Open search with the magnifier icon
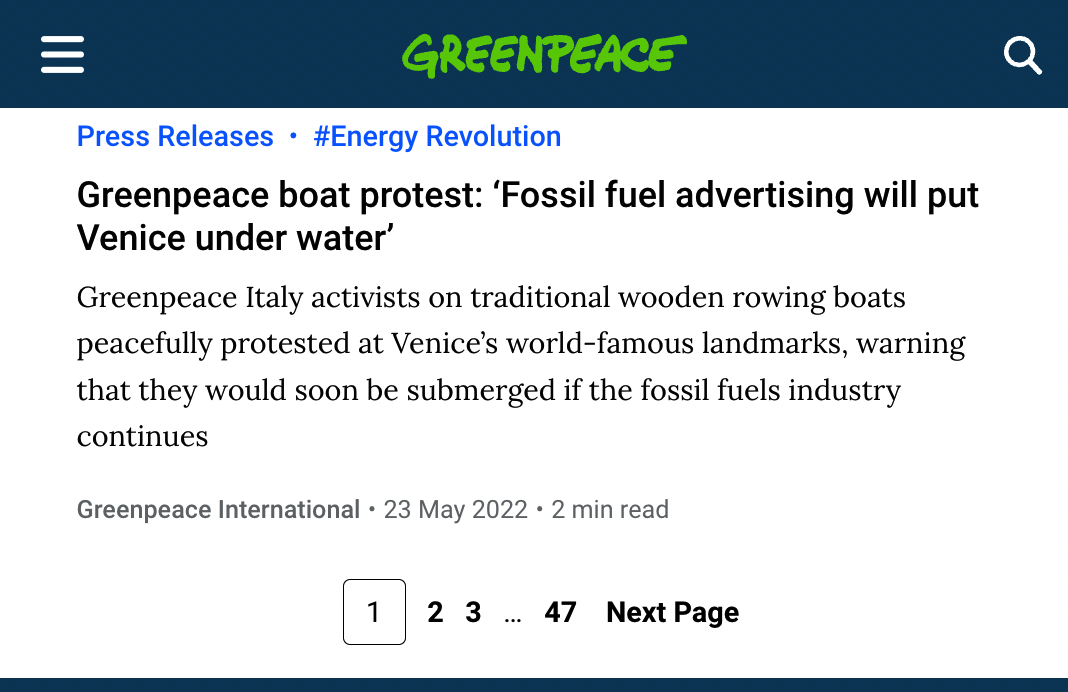The image size is (1068, 692). tap(1022, 56)
